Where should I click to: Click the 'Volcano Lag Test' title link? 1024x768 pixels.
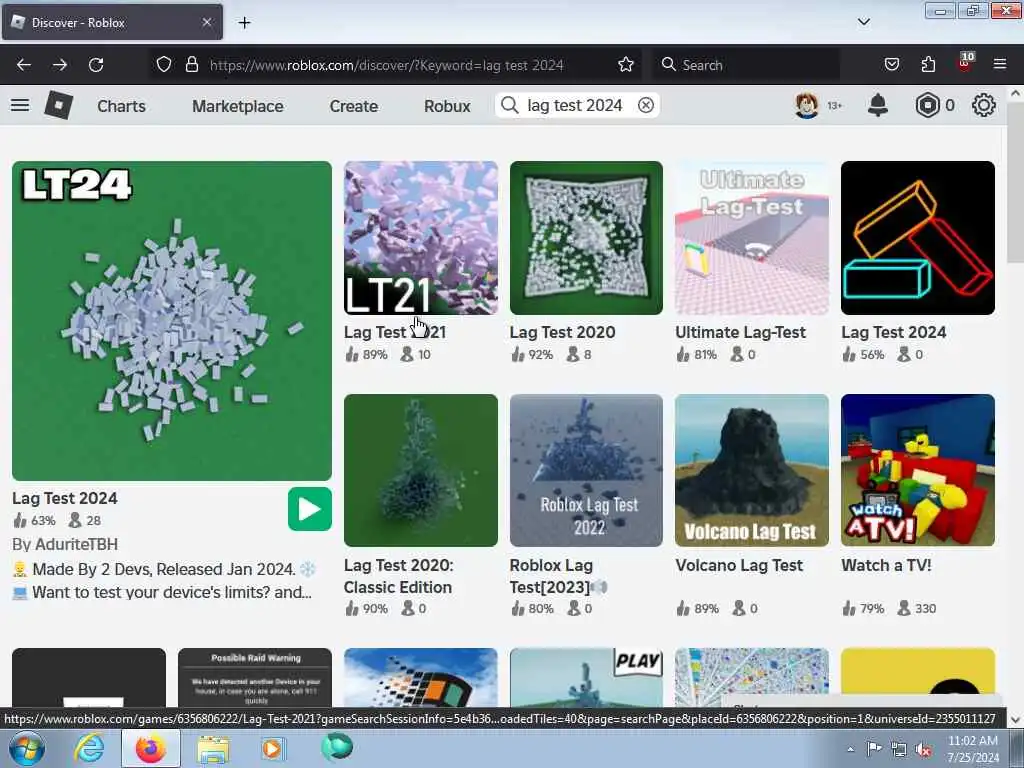(x=739, y=566)
